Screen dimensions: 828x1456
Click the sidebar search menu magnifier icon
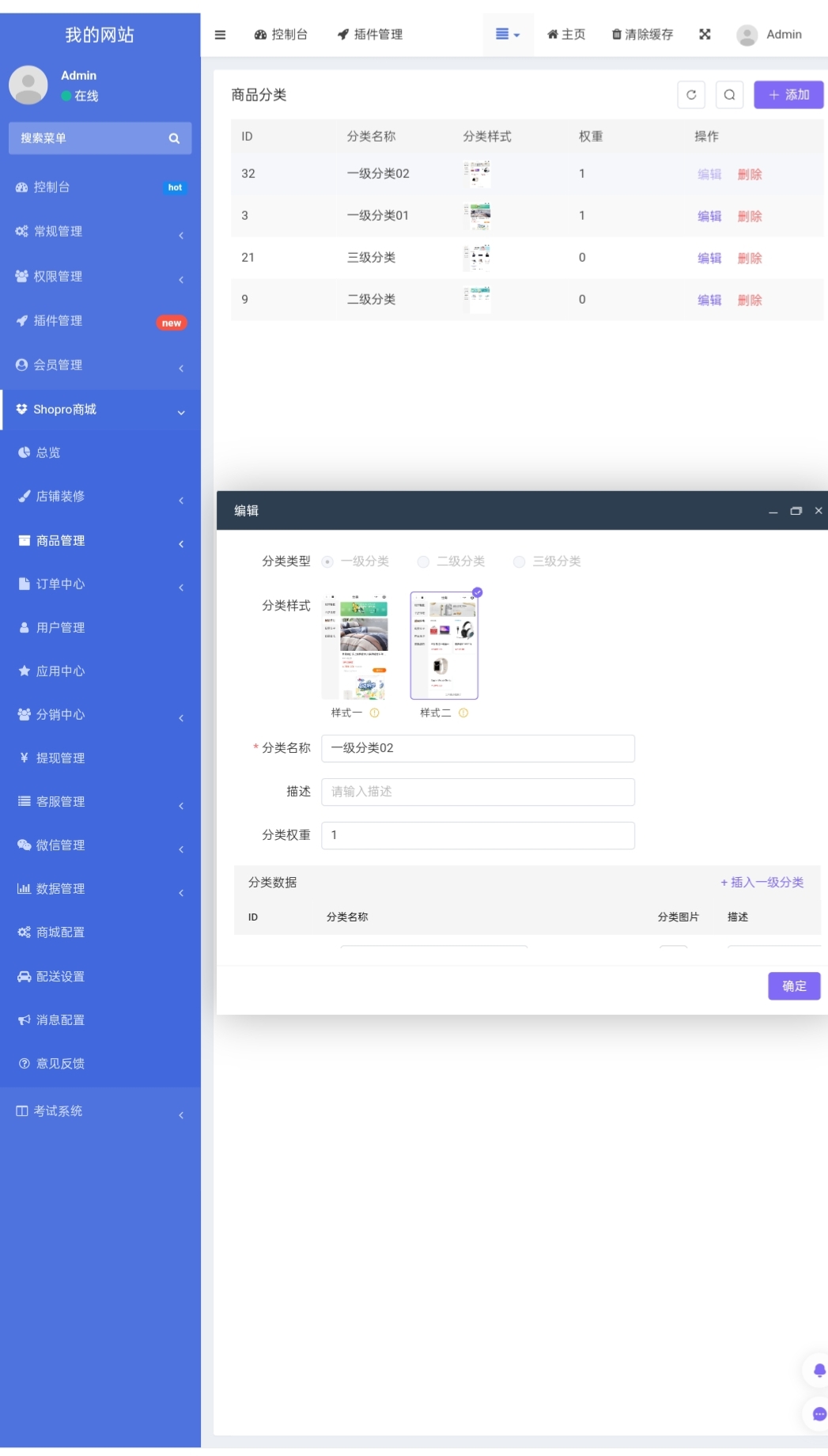click(174, 138)
